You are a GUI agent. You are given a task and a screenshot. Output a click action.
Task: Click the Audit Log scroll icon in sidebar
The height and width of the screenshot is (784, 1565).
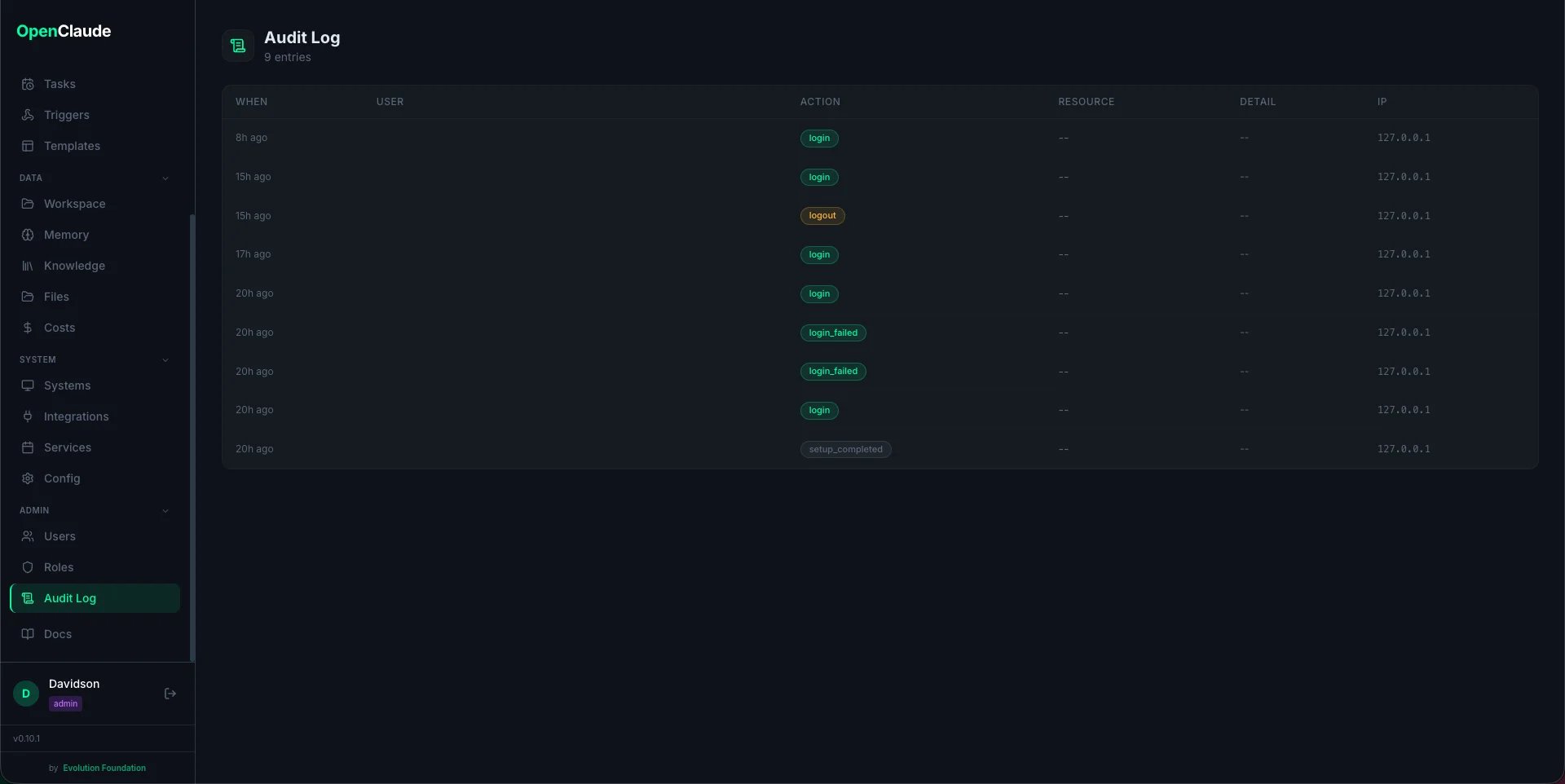pyautogui.click(x=28, y=598)
